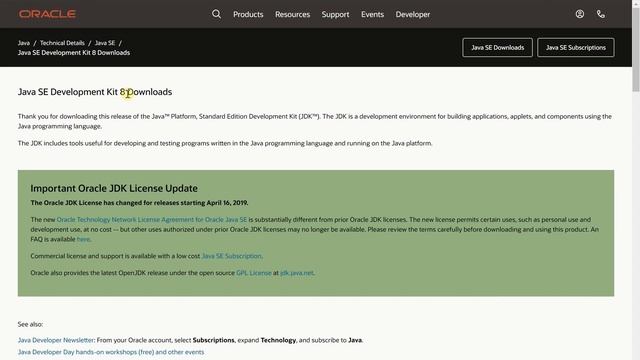The height and width of the screenshot is (360, 640).
Task: Open the Resources menu
Action: 292,14
